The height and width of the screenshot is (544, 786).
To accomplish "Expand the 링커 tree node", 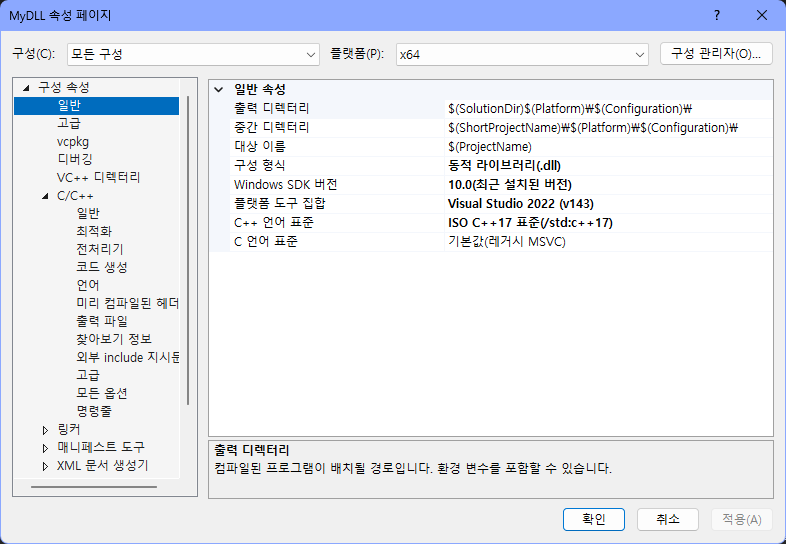I will coord(45,429).
